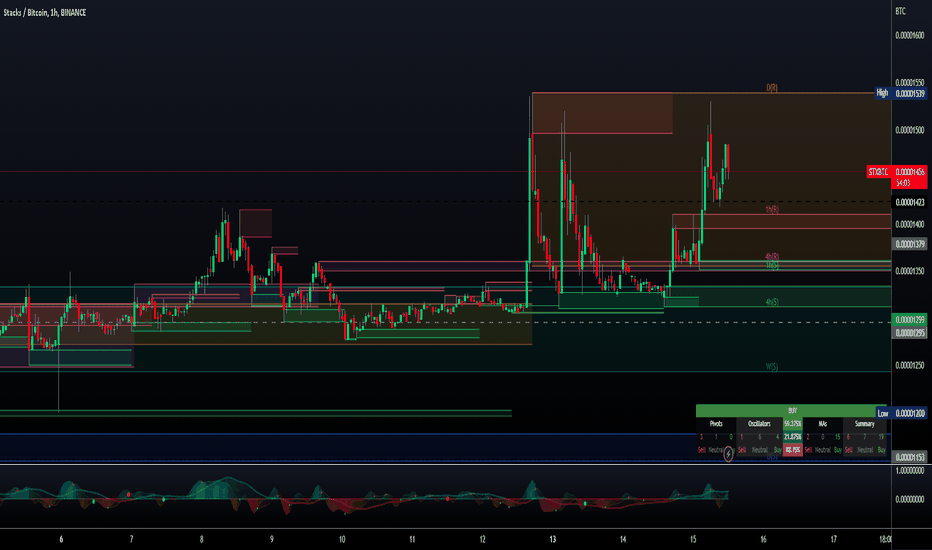Click date 13 on the time axis

click(552, 540)
